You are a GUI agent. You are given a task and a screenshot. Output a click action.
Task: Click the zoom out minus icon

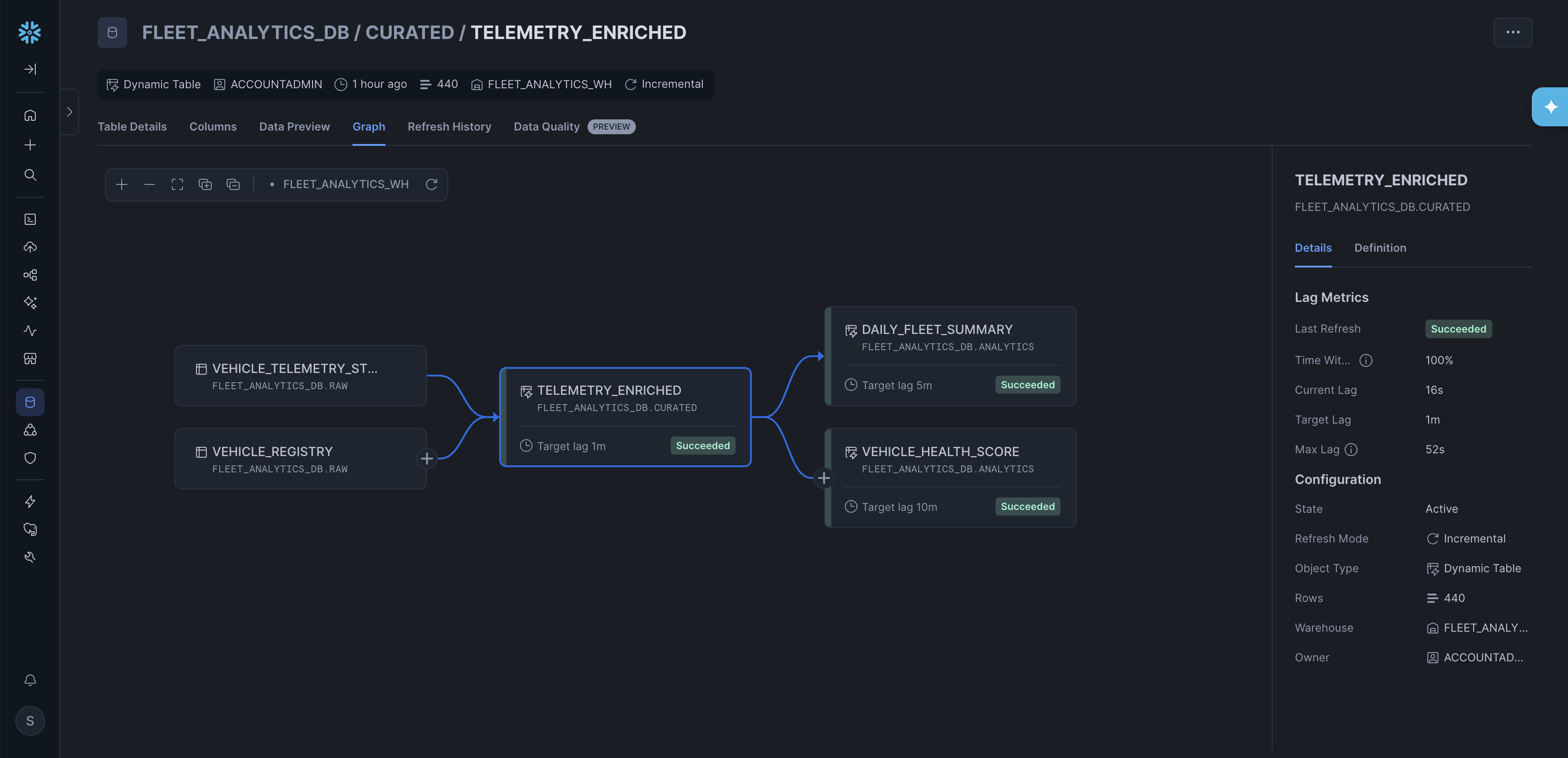click(x=149, y=184)
